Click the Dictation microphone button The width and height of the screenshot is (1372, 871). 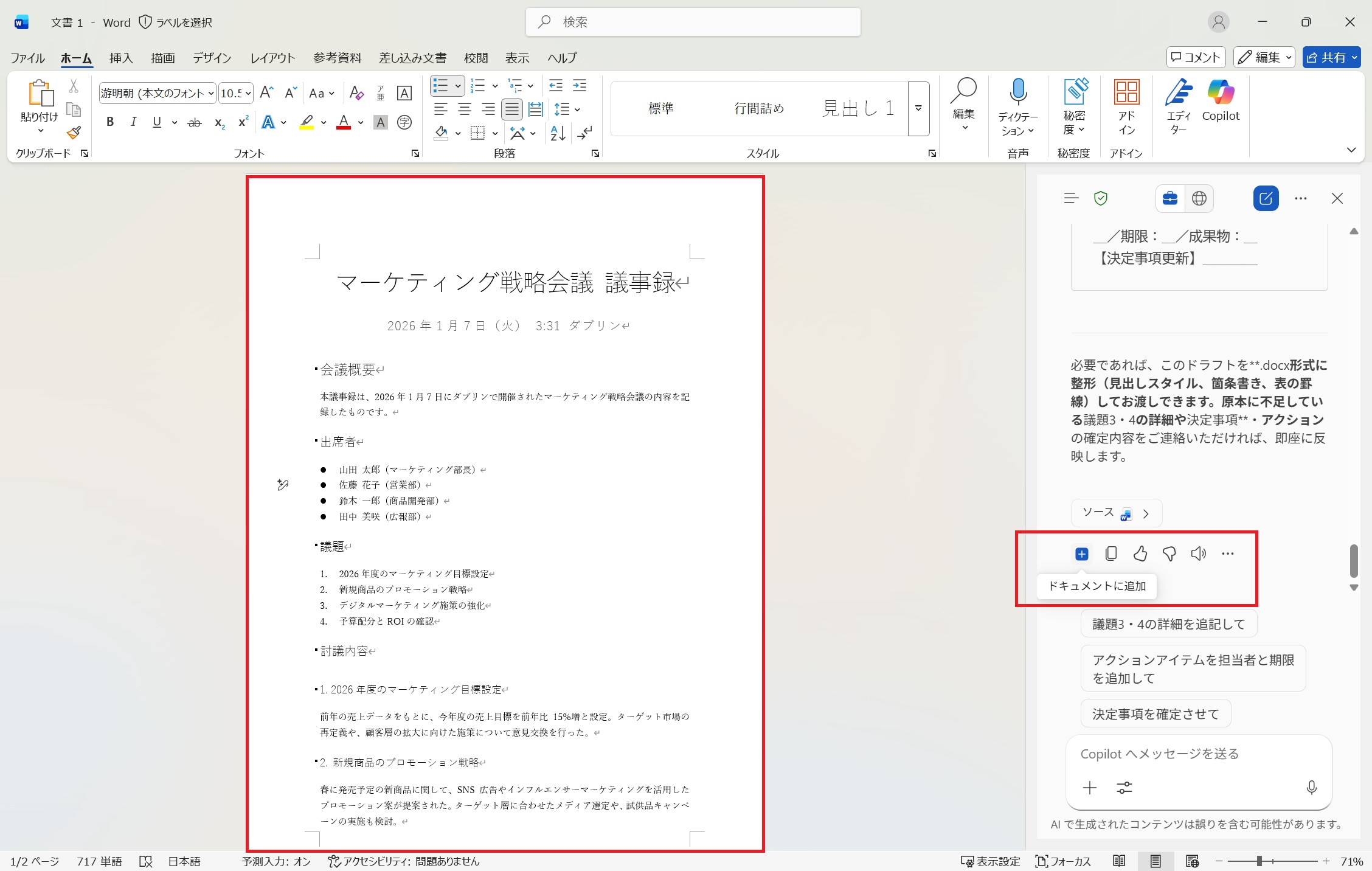[x=1017, y=92]
